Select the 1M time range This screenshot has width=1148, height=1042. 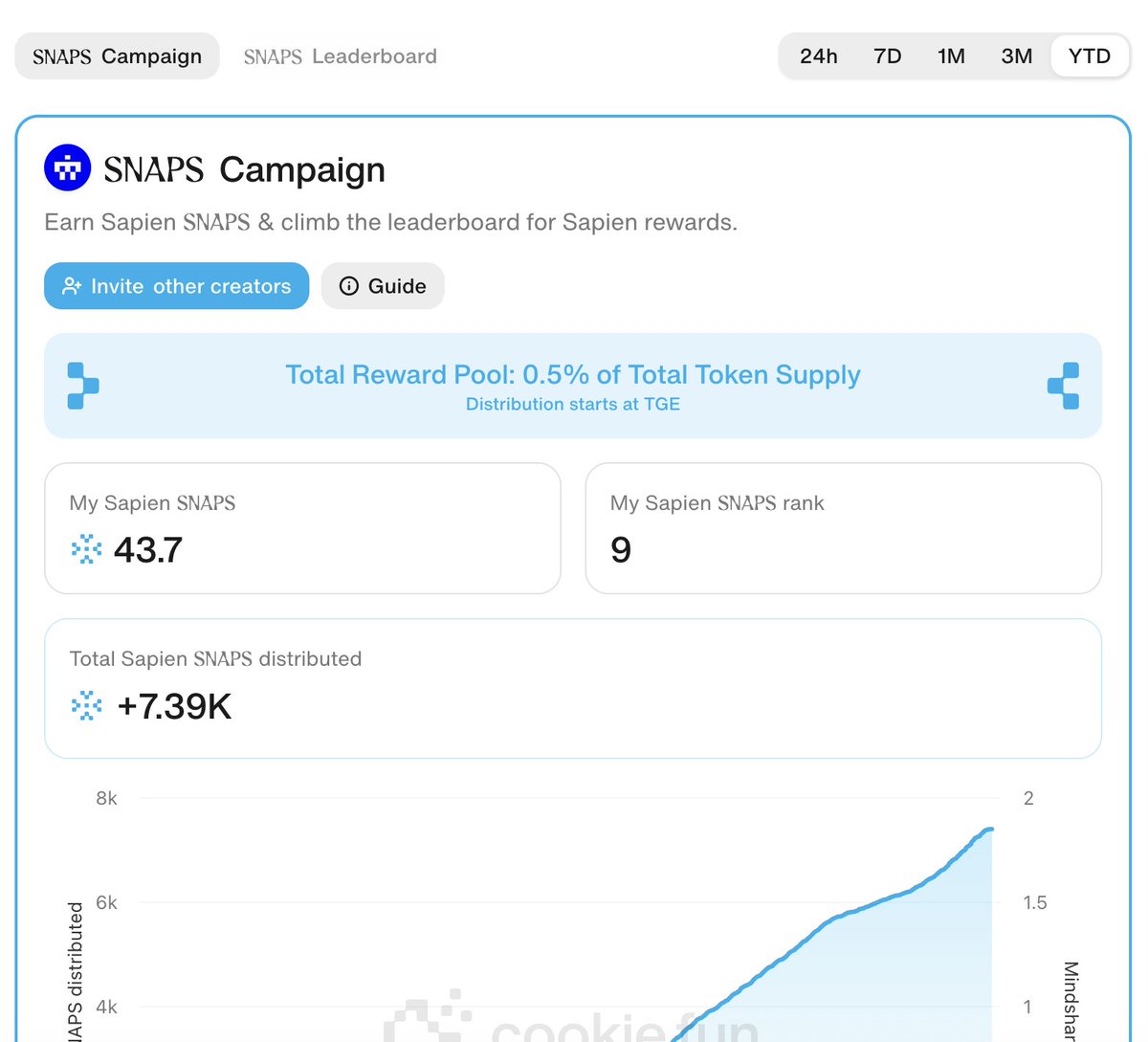[951, 56]
